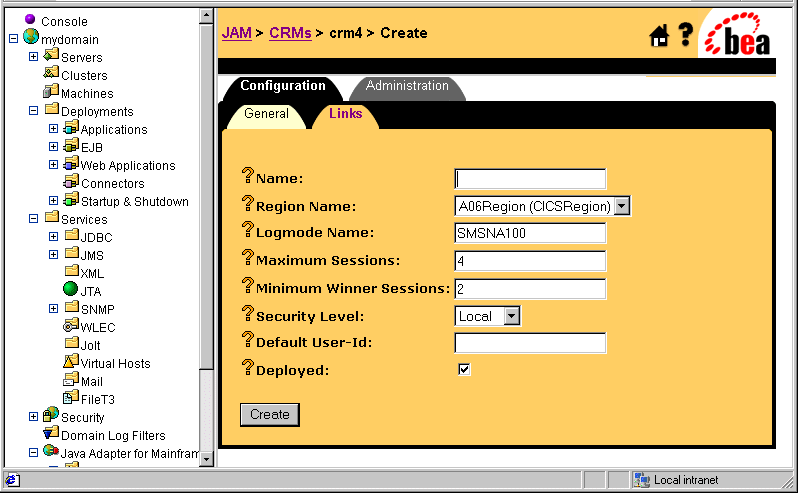Screen dimensions: 798x493
Task: Expand the JMS tree node
Action: pyautogui.click(x=53, y=254)
